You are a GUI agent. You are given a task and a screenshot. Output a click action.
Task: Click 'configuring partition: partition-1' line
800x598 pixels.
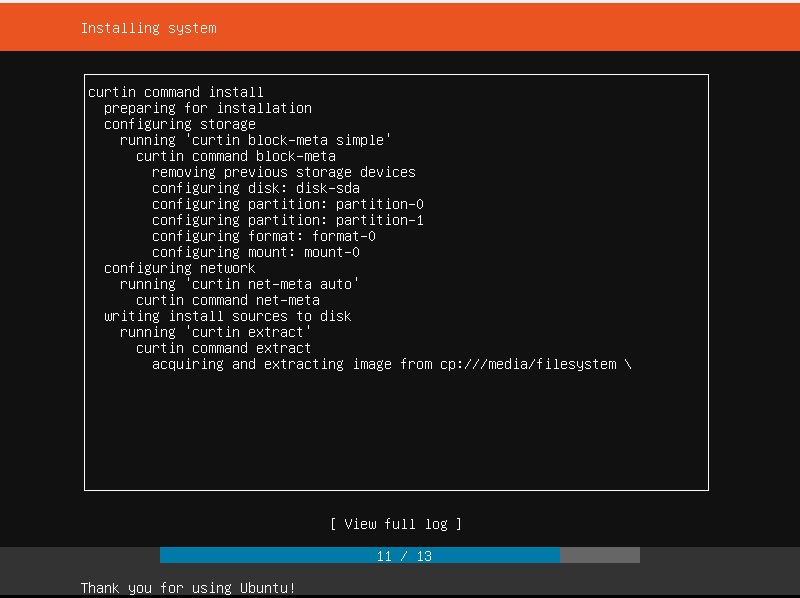tap(288, 220)
